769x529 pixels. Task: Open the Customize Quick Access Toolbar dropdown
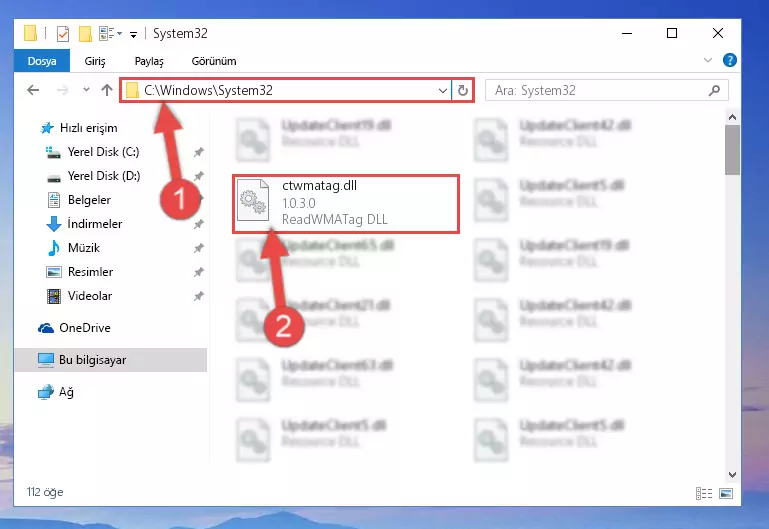pyautogui.click(x=133, y=34)
